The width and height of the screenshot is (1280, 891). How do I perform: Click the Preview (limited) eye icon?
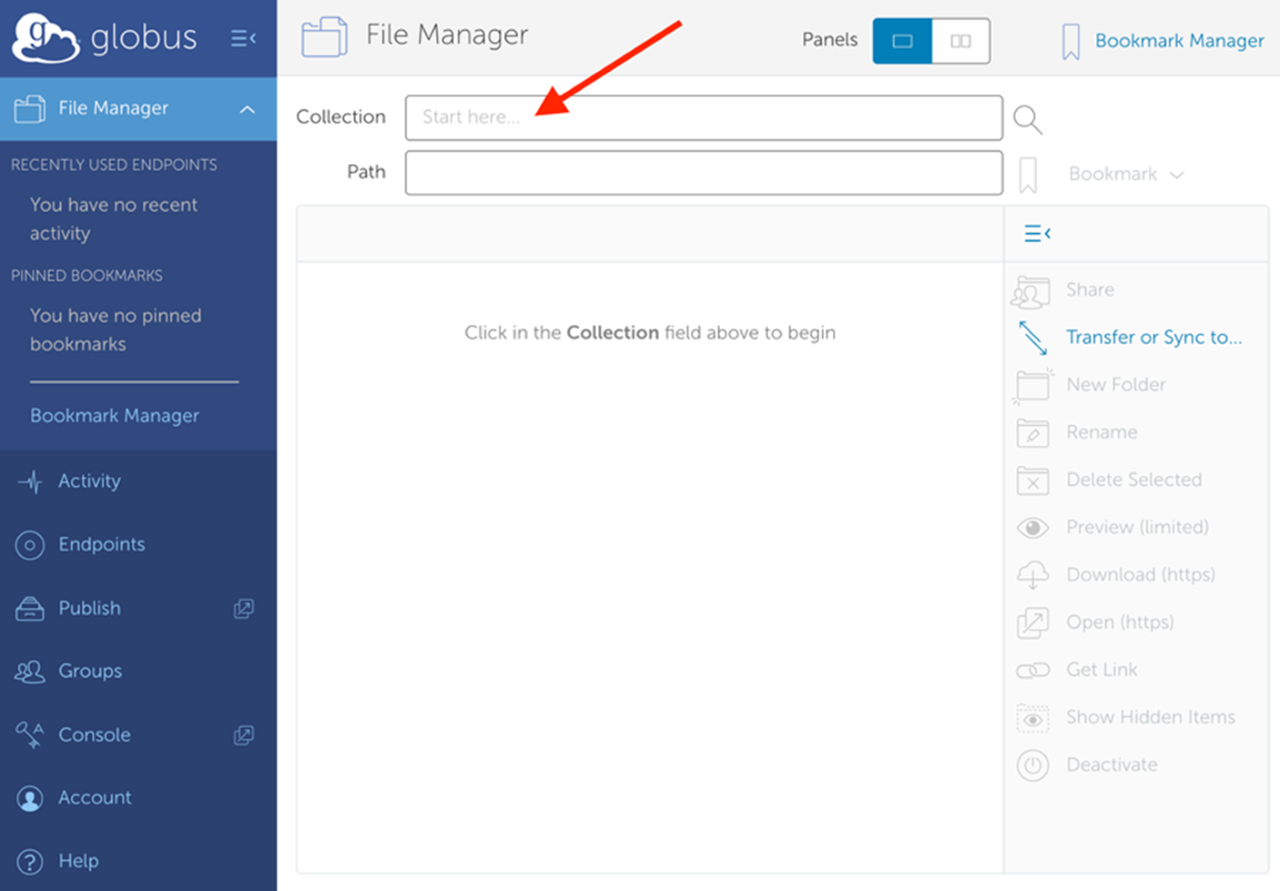(x=1032, y=527)
